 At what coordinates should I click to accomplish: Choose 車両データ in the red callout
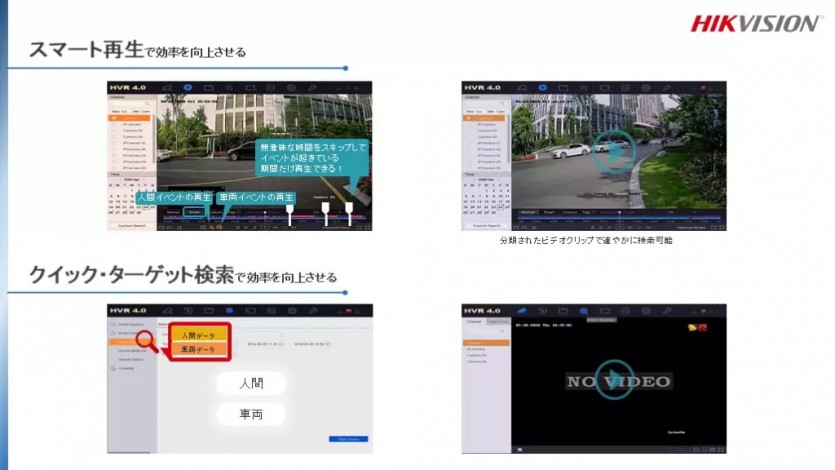pyautogui.click(x=198, y=349)
